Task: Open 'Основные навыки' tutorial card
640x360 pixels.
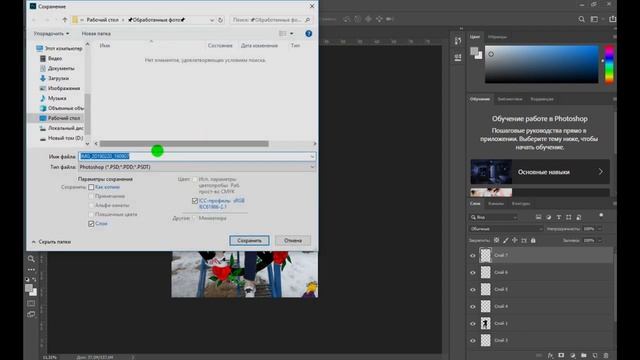Action: [x=540, y=172]
